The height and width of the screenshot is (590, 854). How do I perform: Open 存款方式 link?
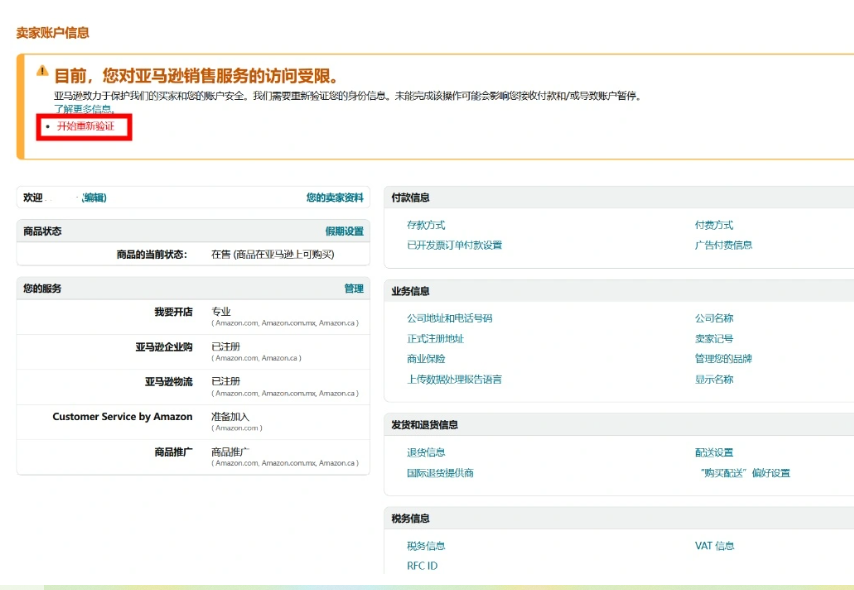click(x=426, y=225)
